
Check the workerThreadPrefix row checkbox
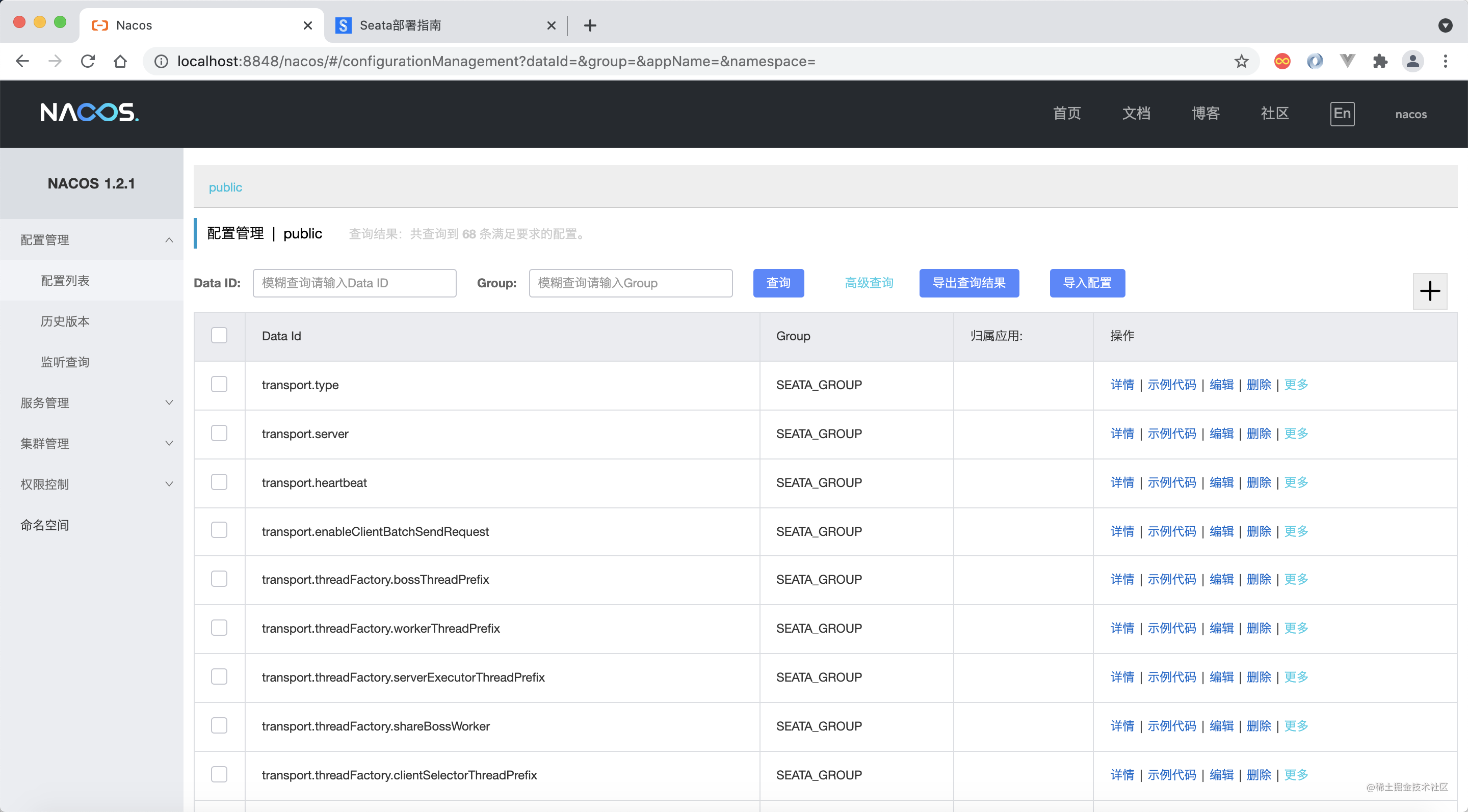tap(219, 628)
